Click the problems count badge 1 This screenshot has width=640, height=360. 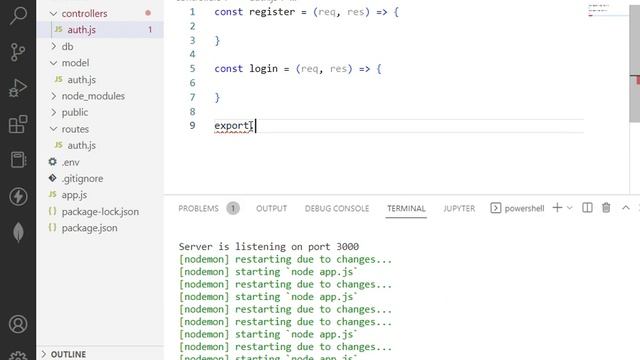[233, 209]
